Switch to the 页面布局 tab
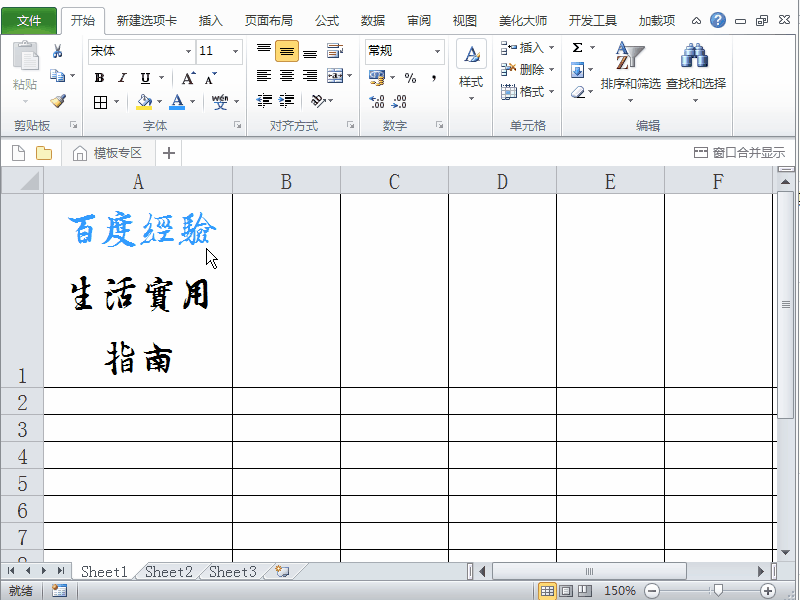The width and height of the screenshot is (800, 600). (268, 21)
